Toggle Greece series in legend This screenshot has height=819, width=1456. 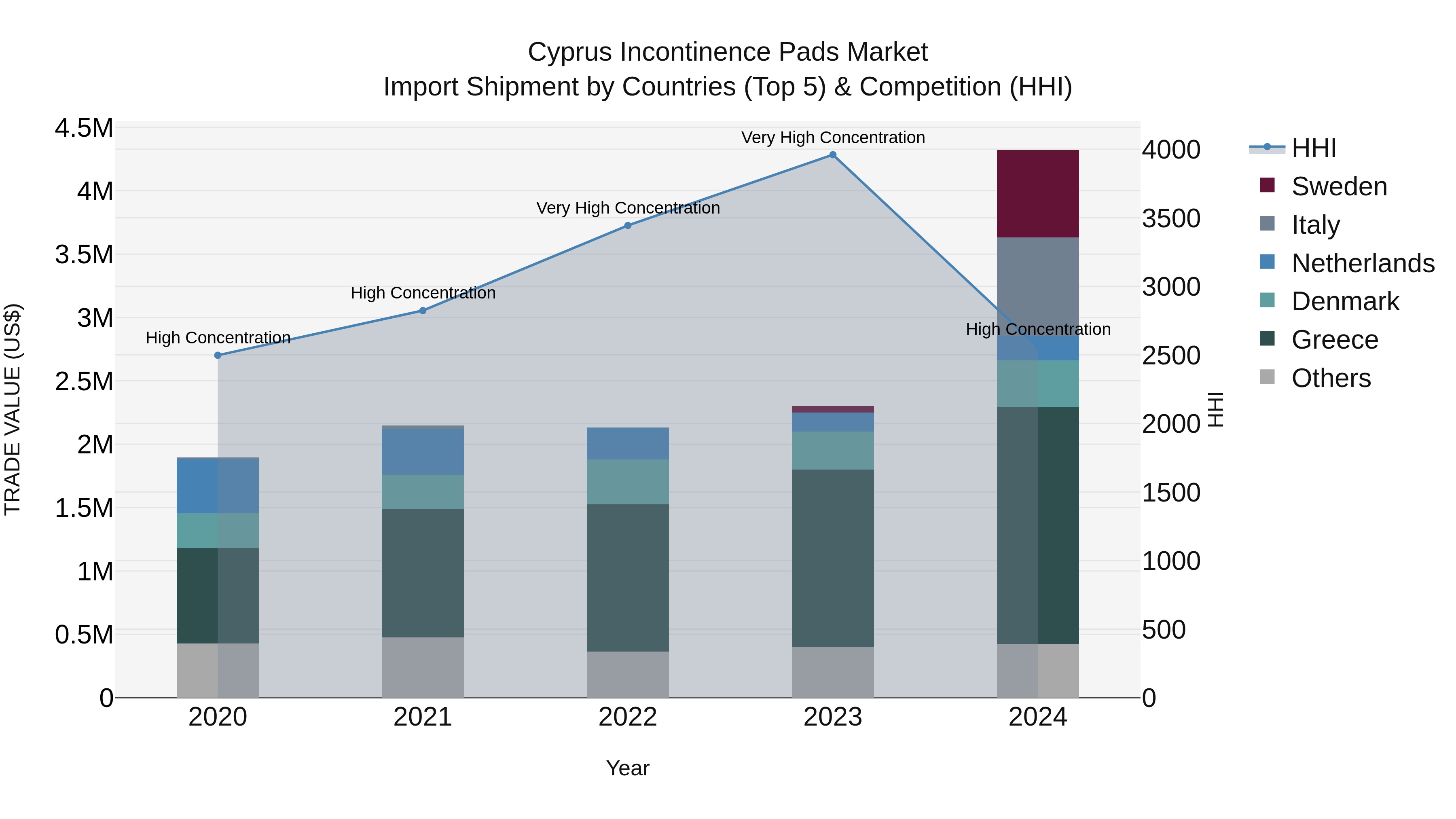tap(1319, 340)
